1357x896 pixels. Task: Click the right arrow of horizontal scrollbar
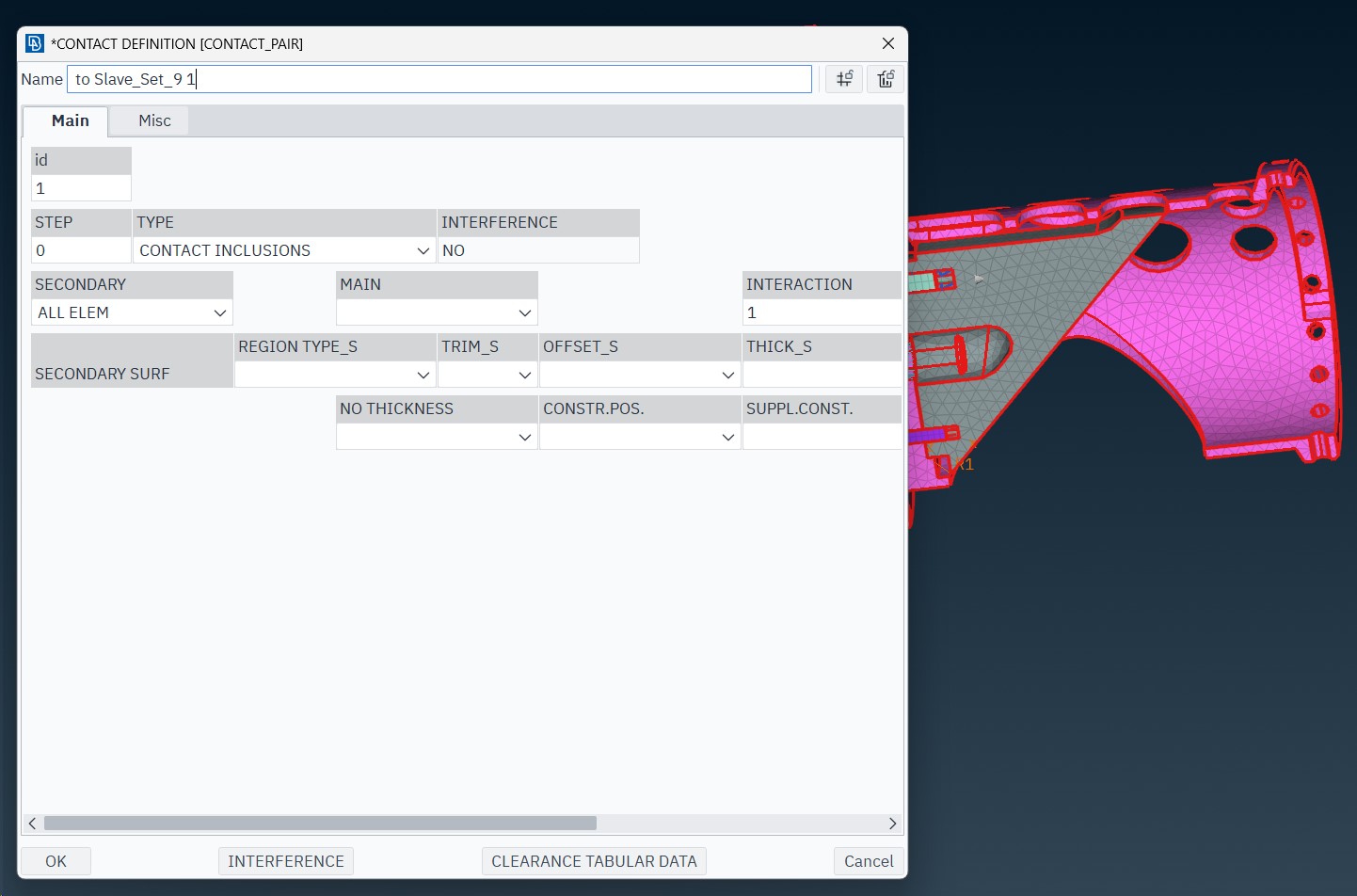(x=892, y=824)
